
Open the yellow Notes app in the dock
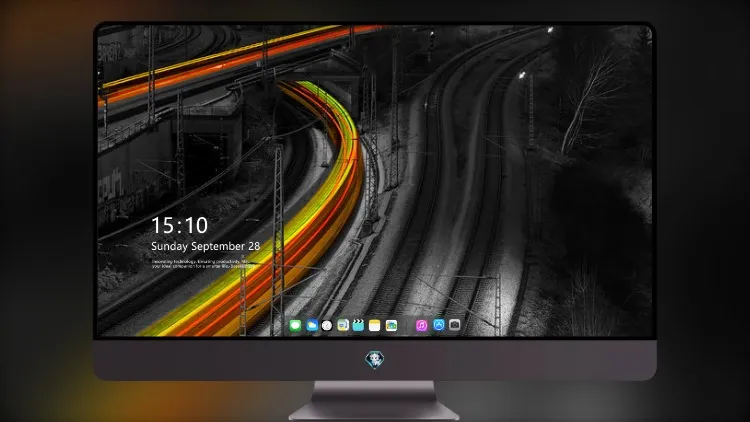[x=375, y=326]
